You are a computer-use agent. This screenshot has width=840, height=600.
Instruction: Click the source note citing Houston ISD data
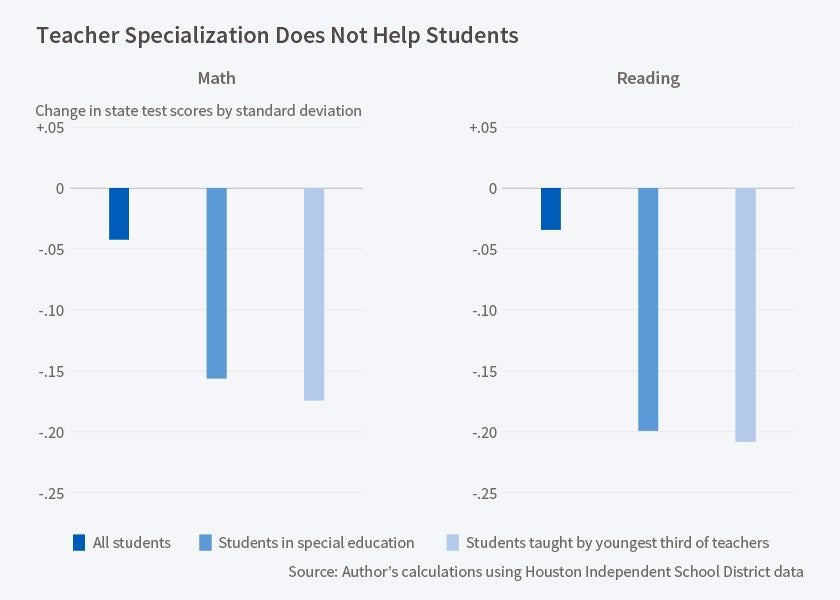tap(546, 572)
